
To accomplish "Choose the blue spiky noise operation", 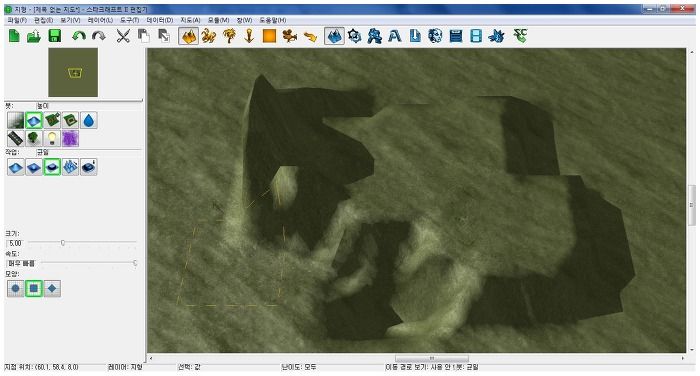I will 71,167.
